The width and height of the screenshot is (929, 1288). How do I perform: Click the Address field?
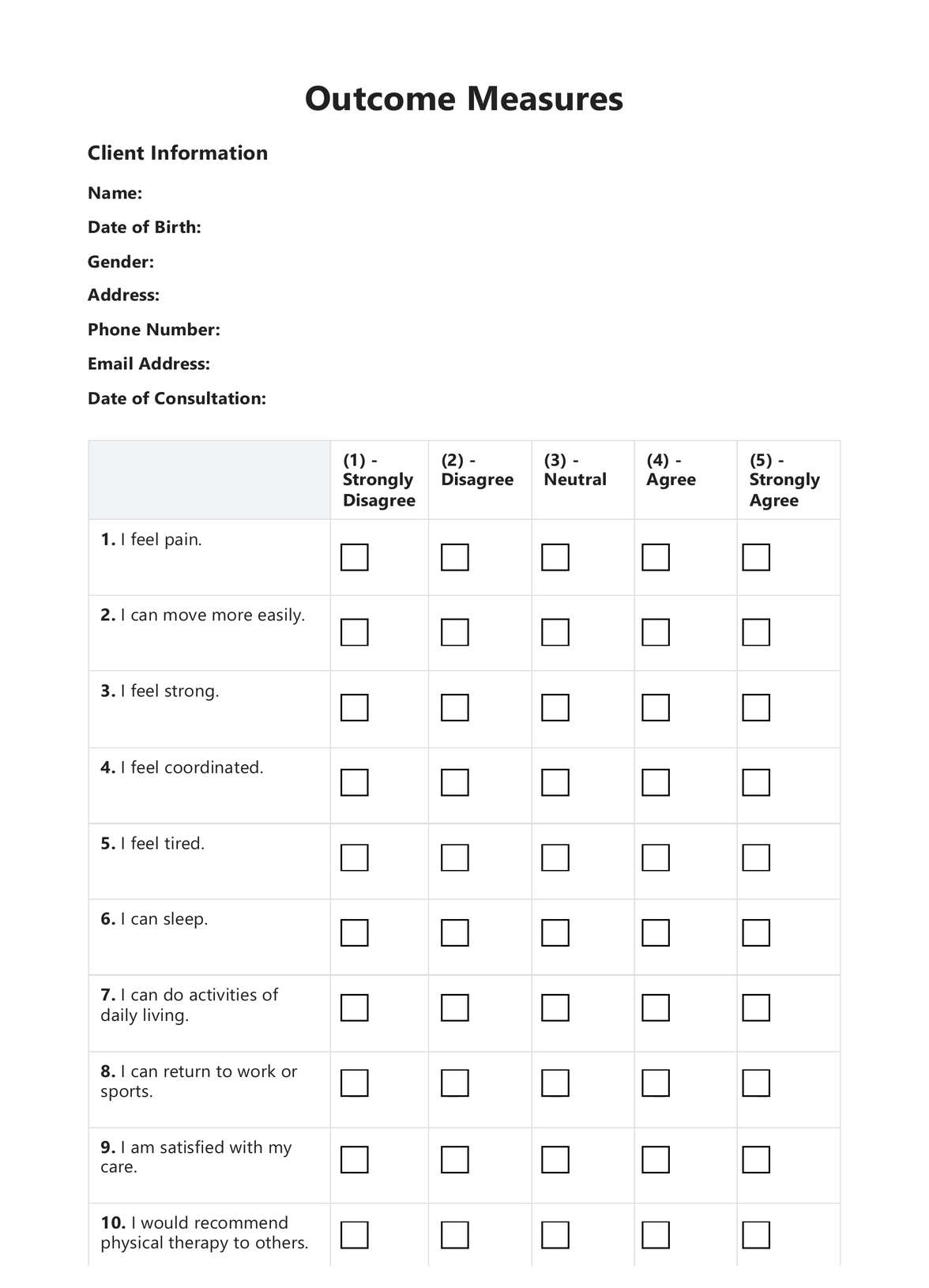click(x=316, y=296)
